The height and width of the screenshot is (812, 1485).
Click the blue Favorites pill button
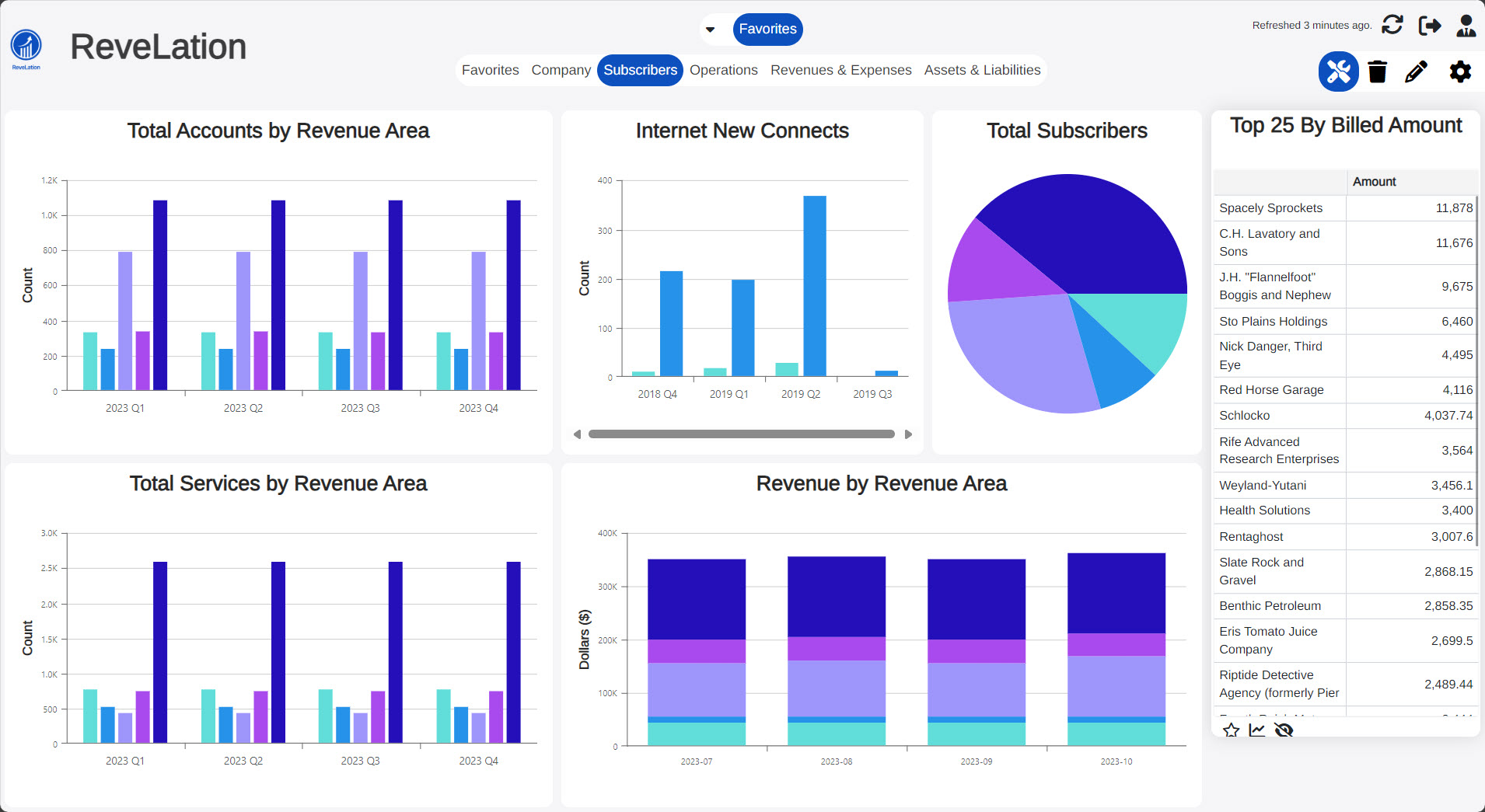coord(767,30)
